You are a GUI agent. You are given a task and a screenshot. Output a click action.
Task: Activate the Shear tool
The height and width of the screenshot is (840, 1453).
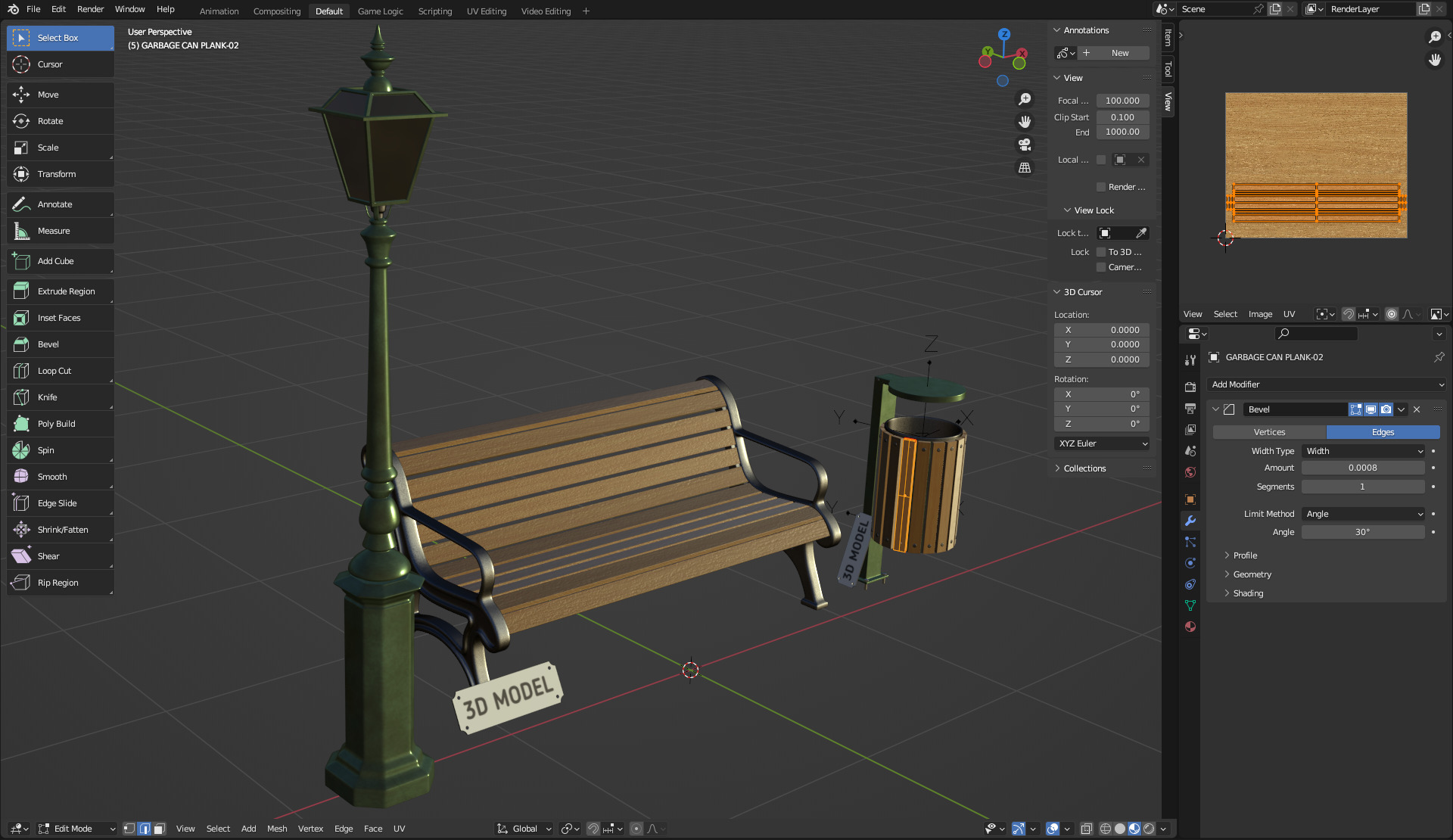[x=61, y=556]
